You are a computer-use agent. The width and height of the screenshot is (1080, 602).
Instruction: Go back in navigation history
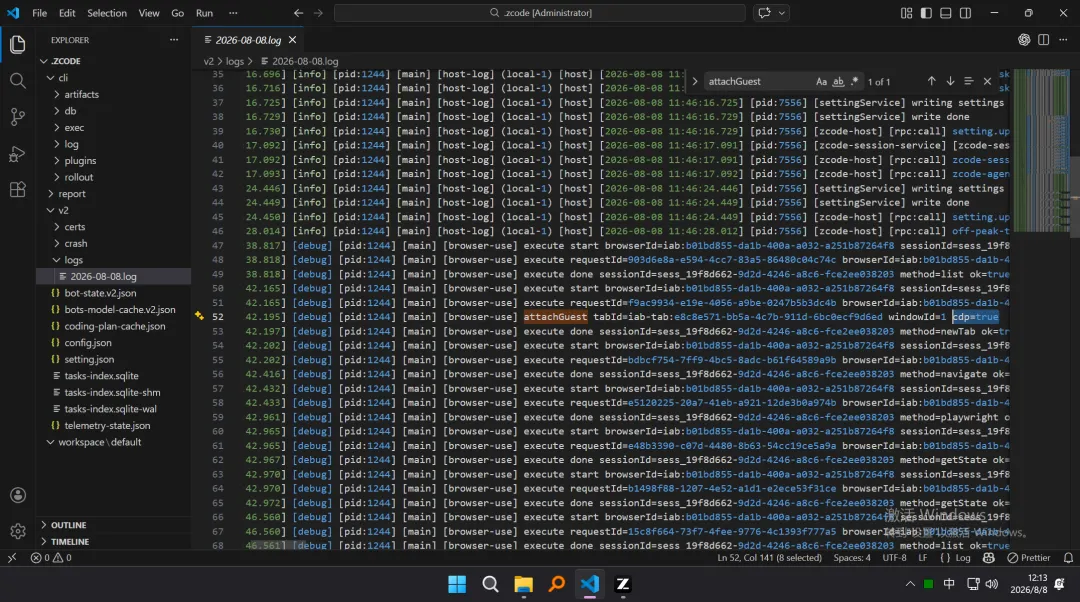click(x=298, y=12)
